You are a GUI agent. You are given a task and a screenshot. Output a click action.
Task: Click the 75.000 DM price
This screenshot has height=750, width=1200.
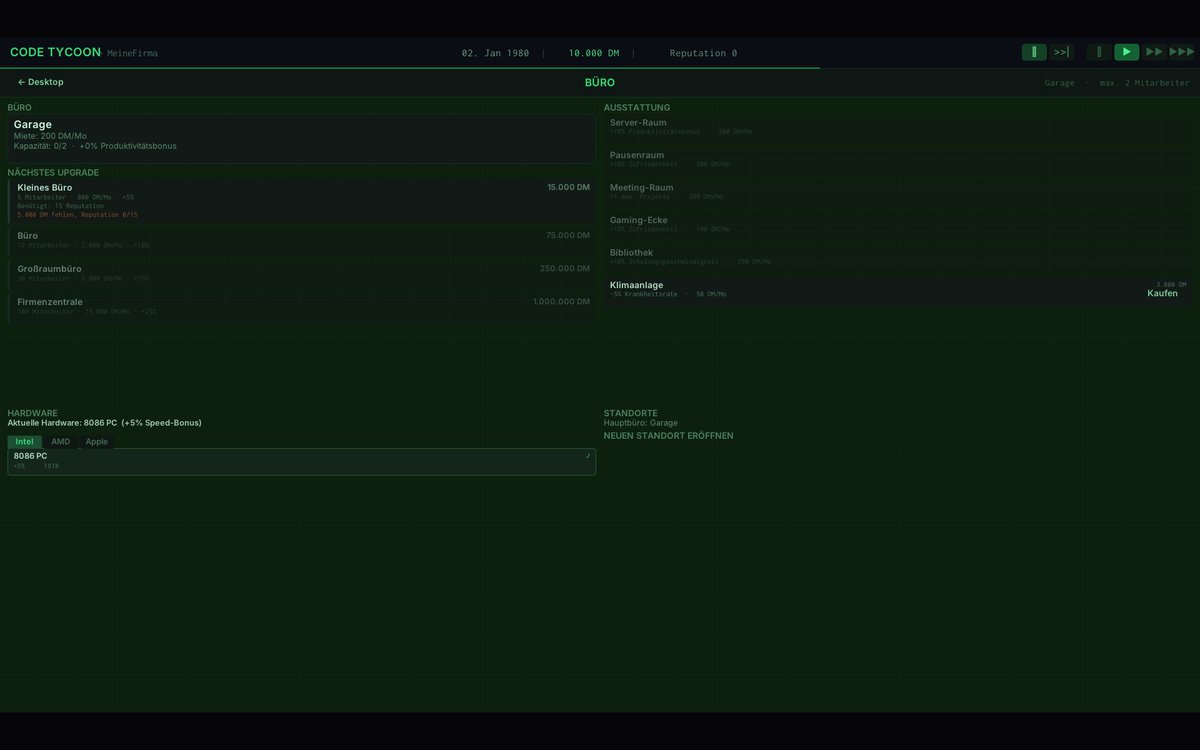[x=568, y=235]
